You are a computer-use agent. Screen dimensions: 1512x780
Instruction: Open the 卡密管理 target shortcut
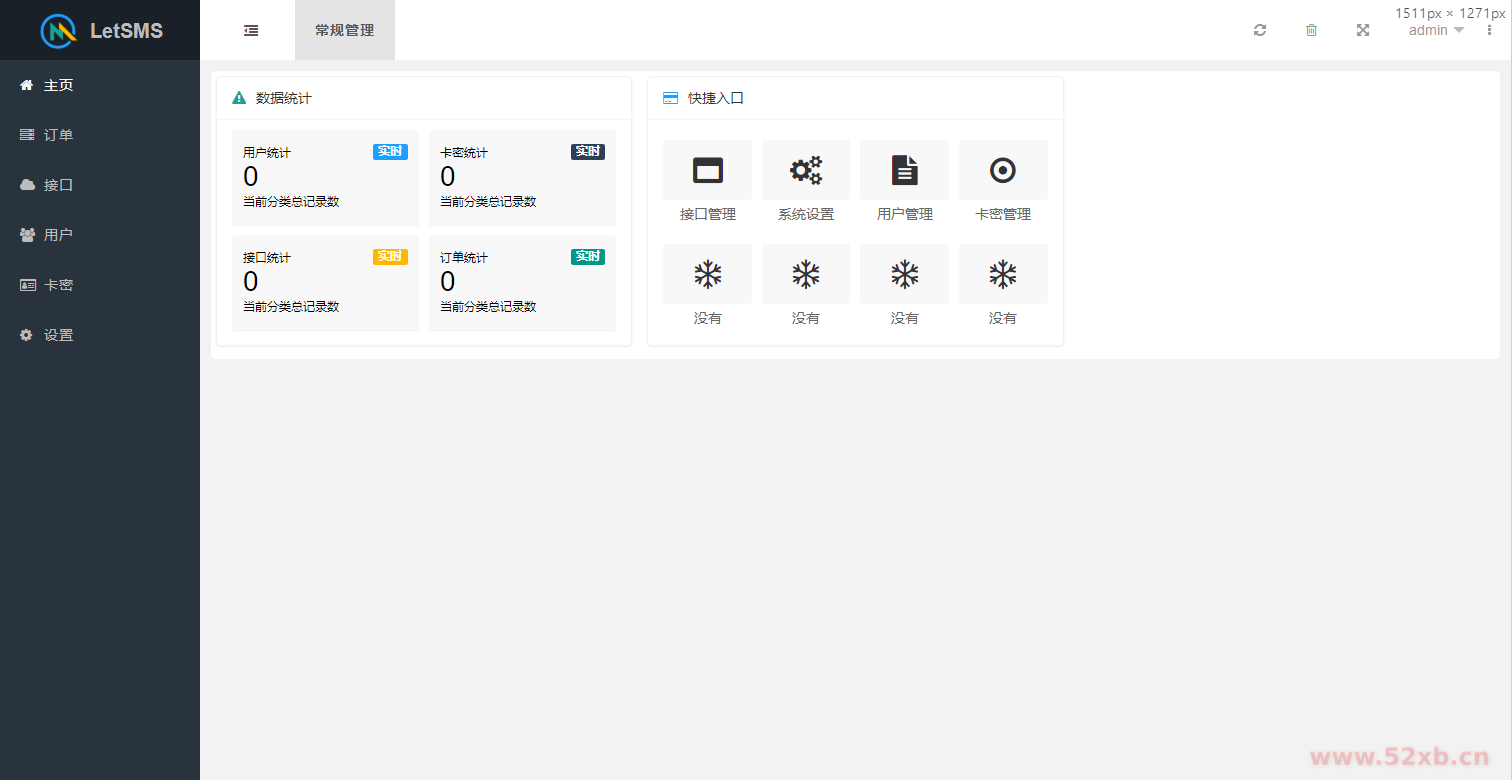(1002, 171)
